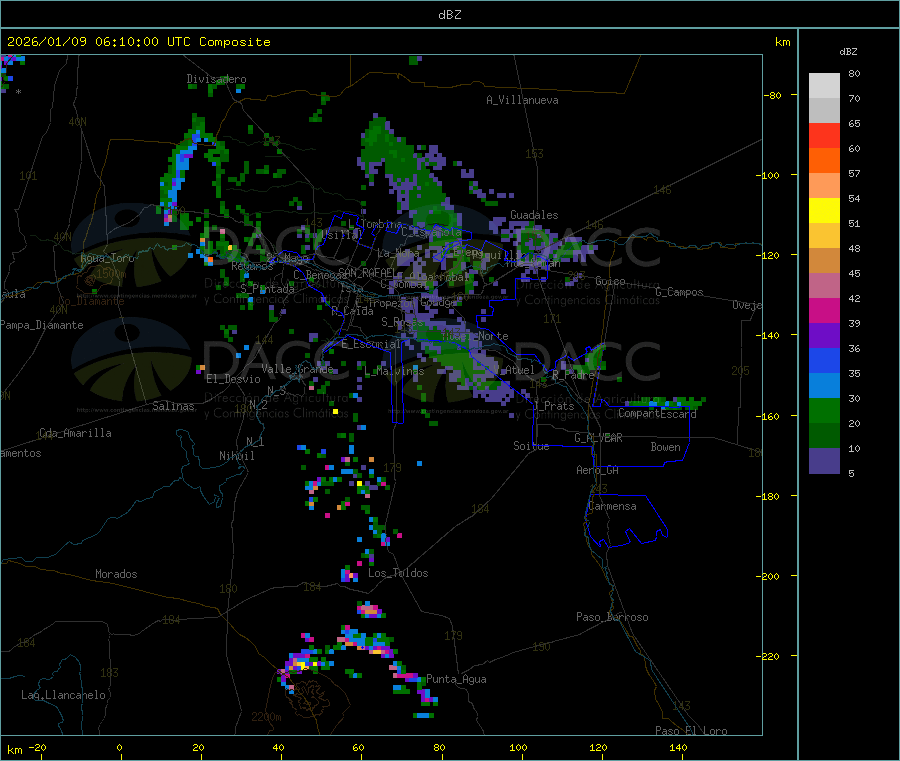Click the Nihuil label
This screenshot has height=761, width=900.
[x=236, y=456]
